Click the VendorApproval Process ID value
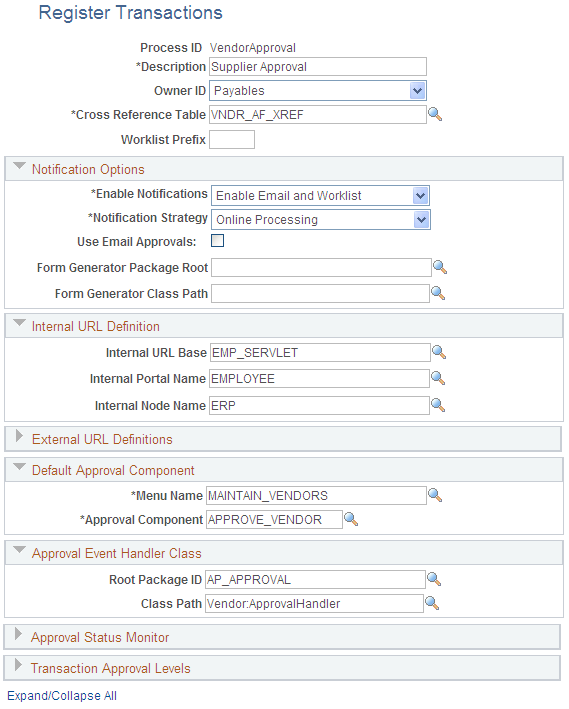 [253, 48]
